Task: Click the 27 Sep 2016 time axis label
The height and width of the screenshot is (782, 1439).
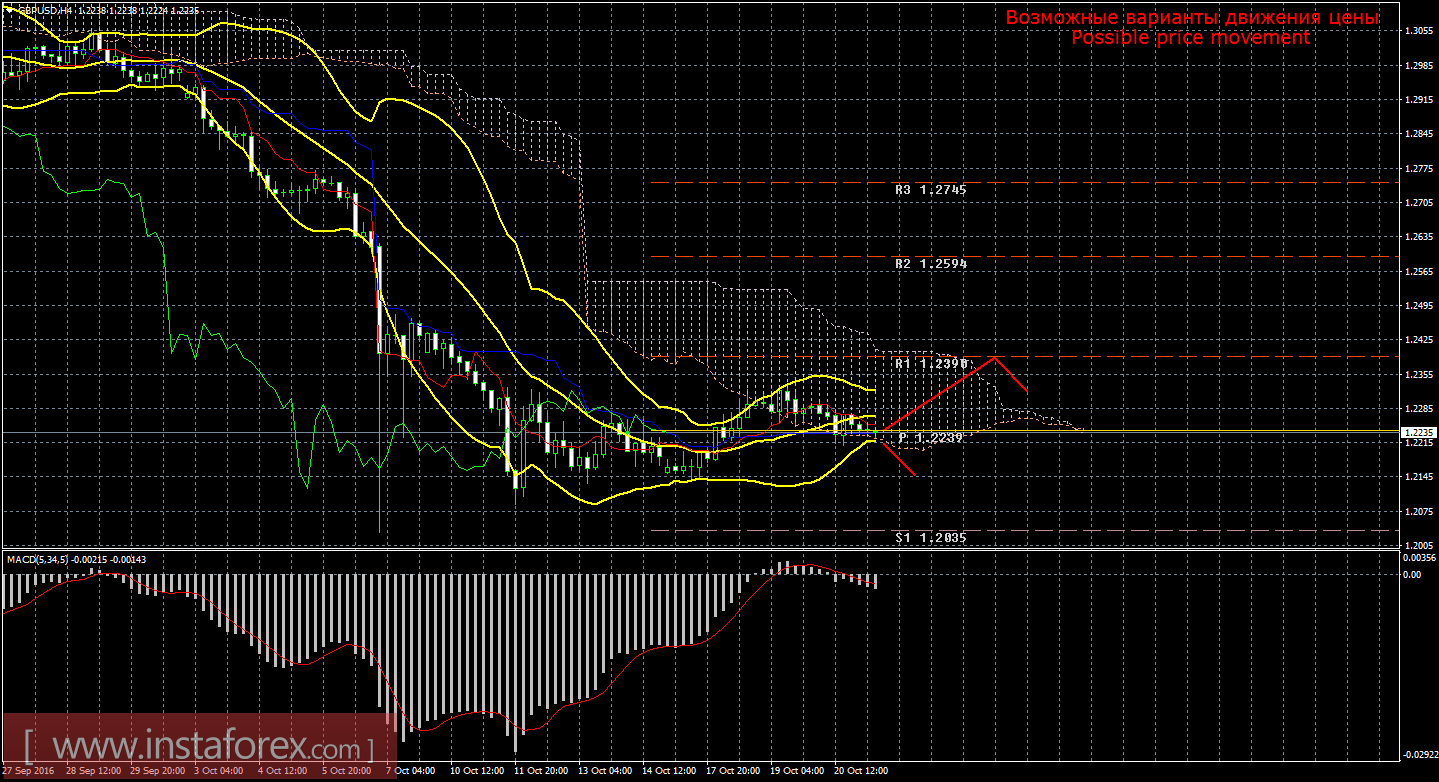Action: 26,772
